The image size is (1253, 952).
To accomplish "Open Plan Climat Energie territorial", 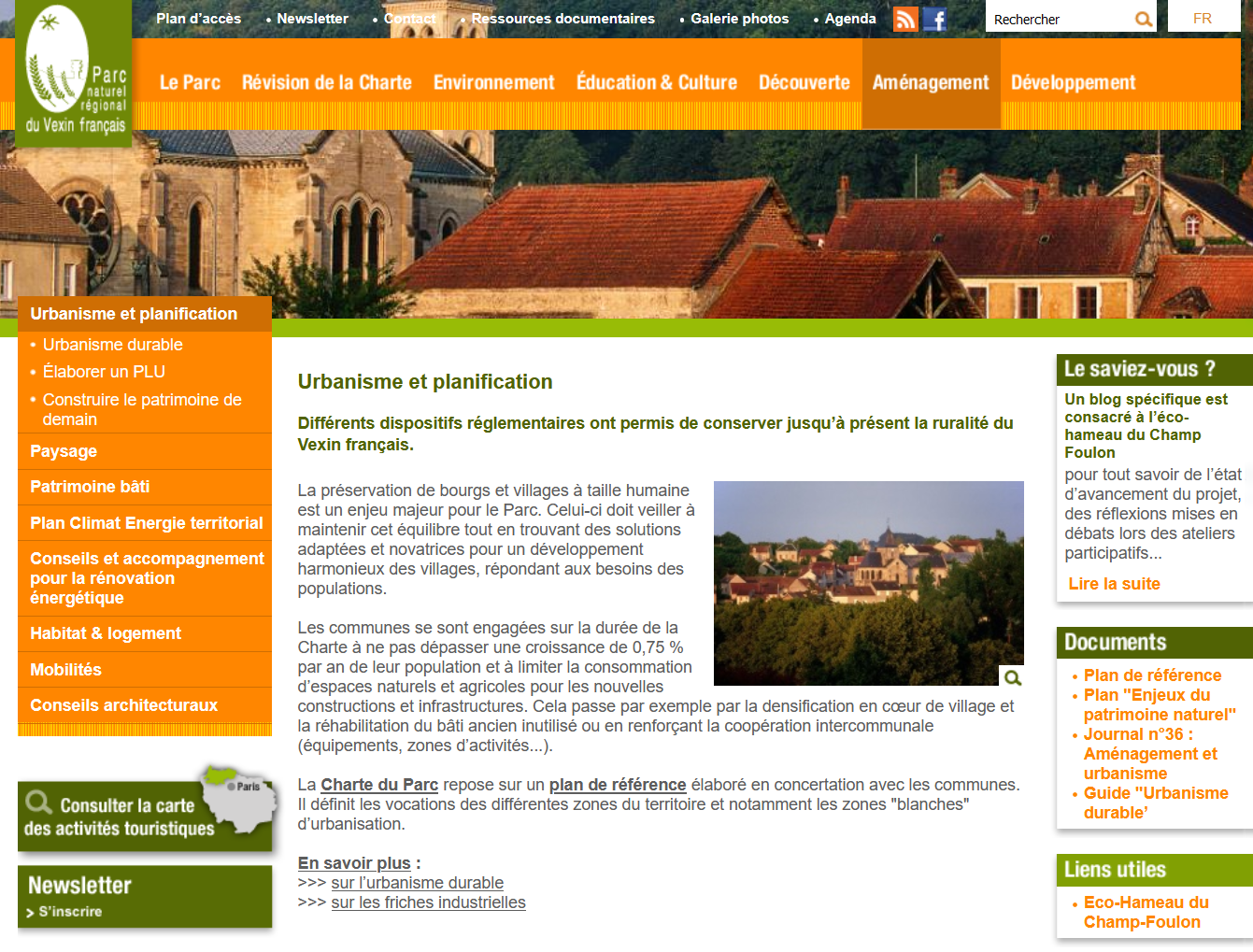I will (145, 523).
